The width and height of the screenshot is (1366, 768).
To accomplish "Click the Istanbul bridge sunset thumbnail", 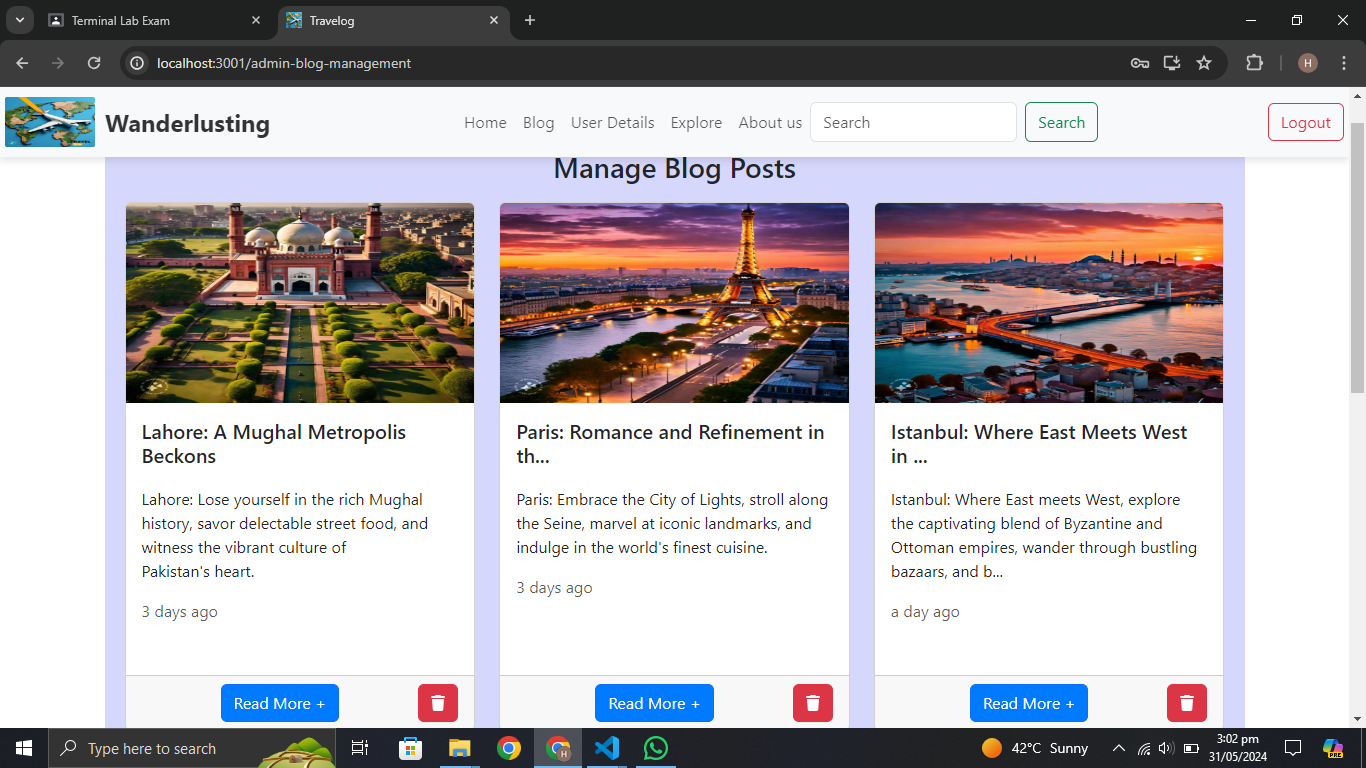I will pyautogui.click(x=1049, y=303).
